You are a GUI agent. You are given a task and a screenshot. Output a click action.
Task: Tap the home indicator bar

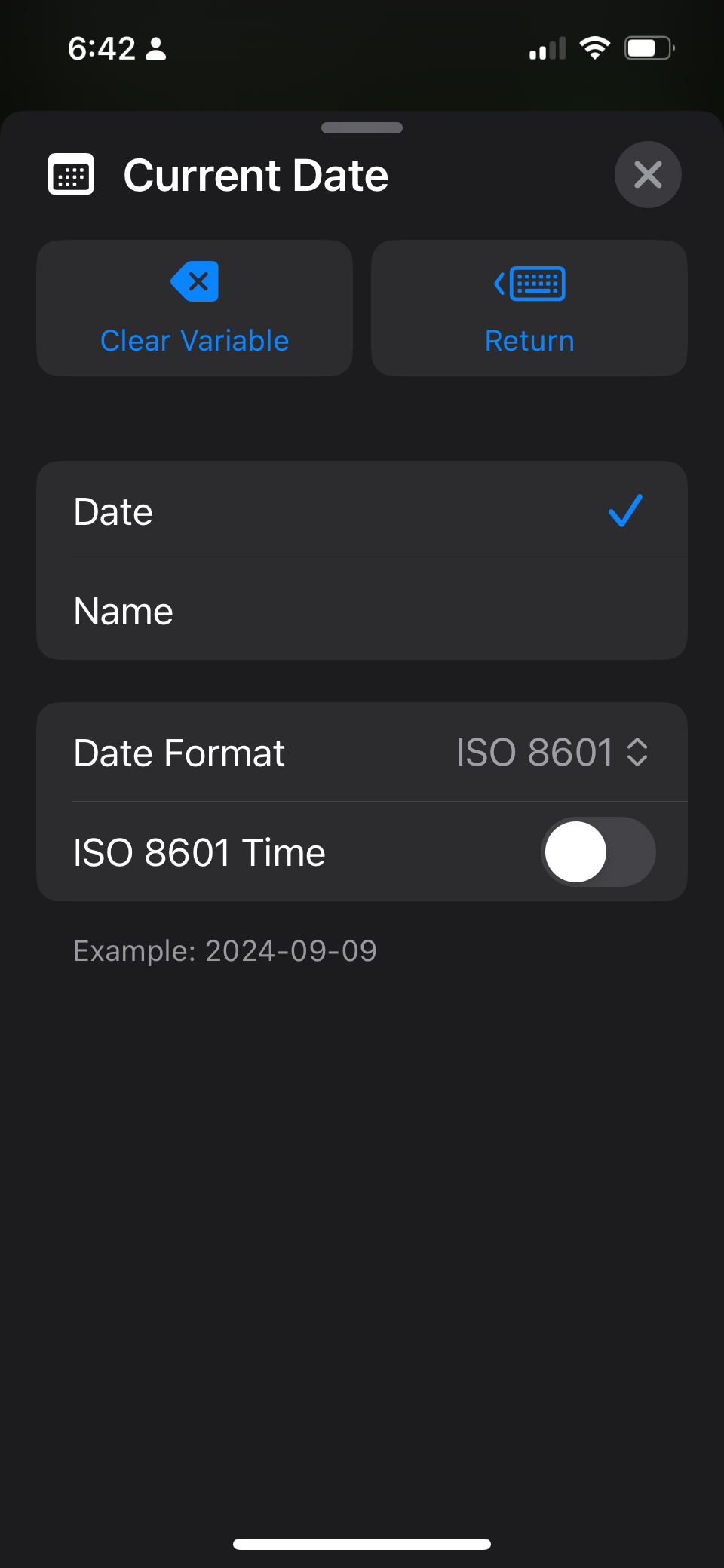[362, 1544]
